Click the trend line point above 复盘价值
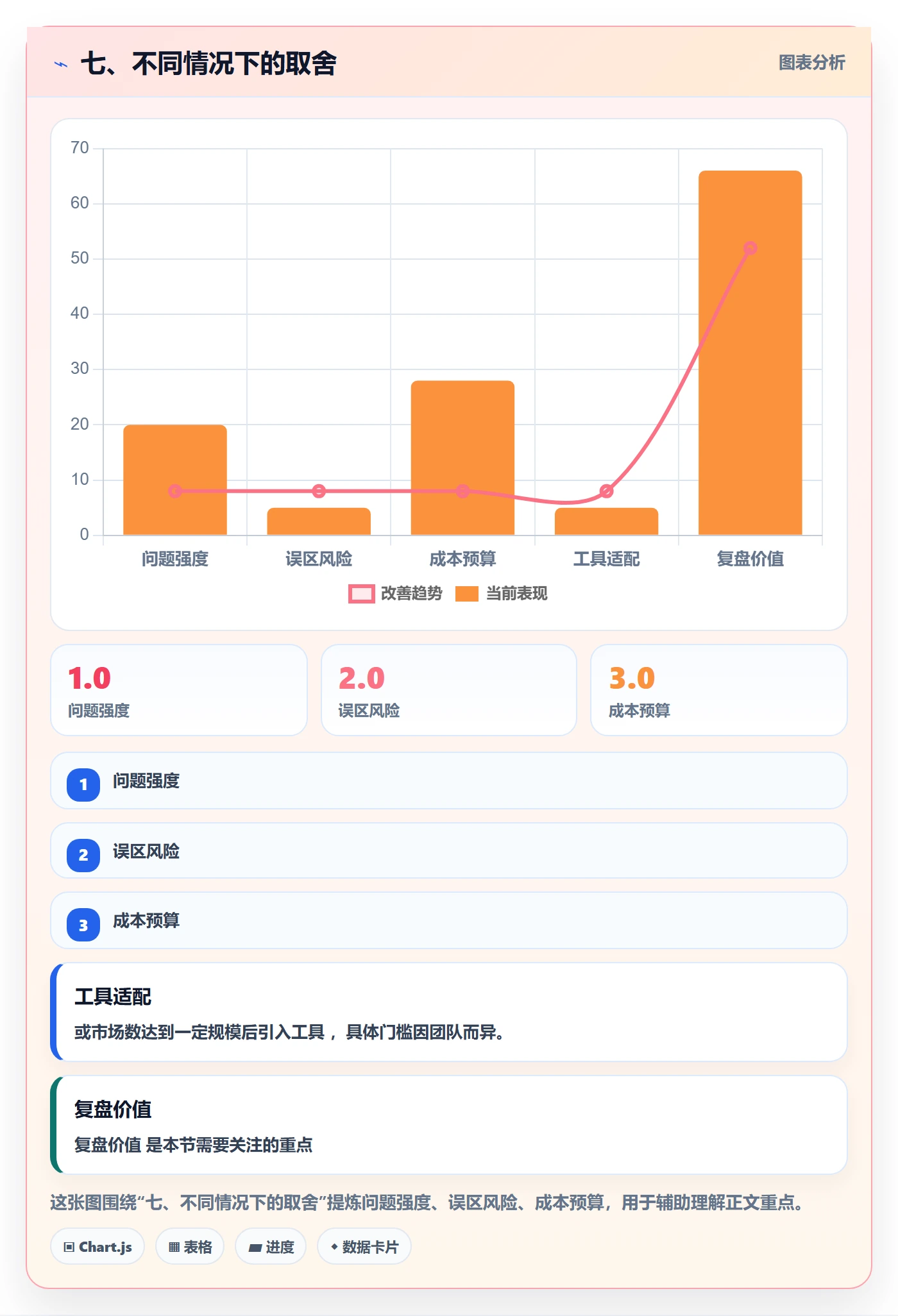The image size is (898, 1316). pos(750,248)
